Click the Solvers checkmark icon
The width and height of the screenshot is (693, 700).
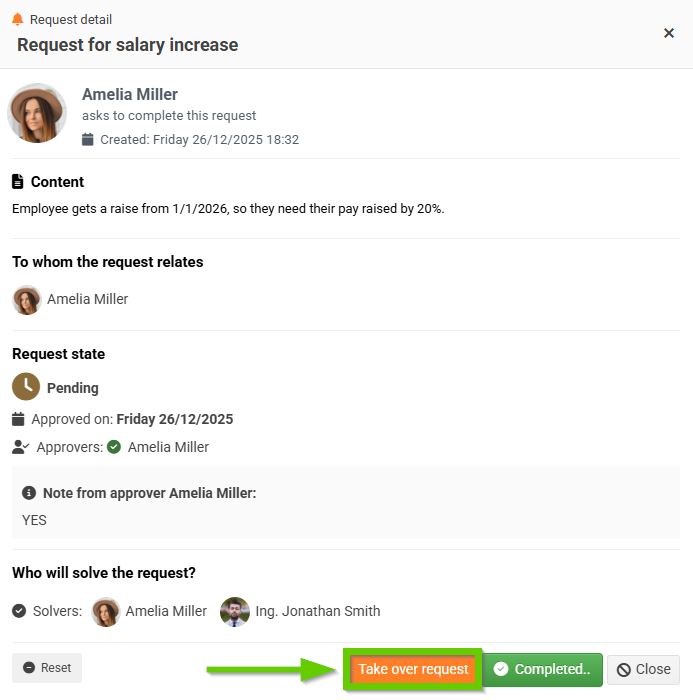point(19,611)
